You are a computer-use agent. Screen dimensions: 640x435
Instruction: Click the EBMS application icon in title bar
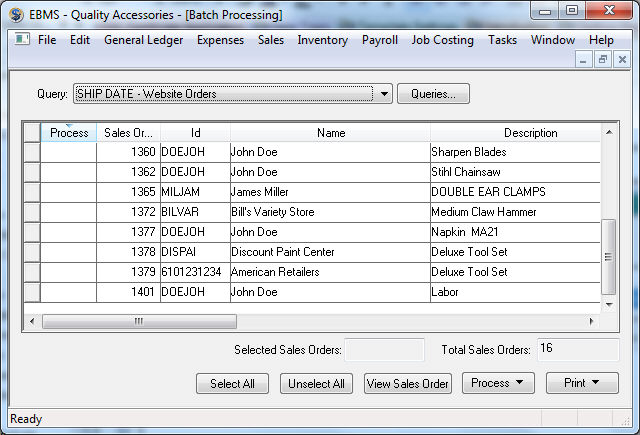(16, 15)
